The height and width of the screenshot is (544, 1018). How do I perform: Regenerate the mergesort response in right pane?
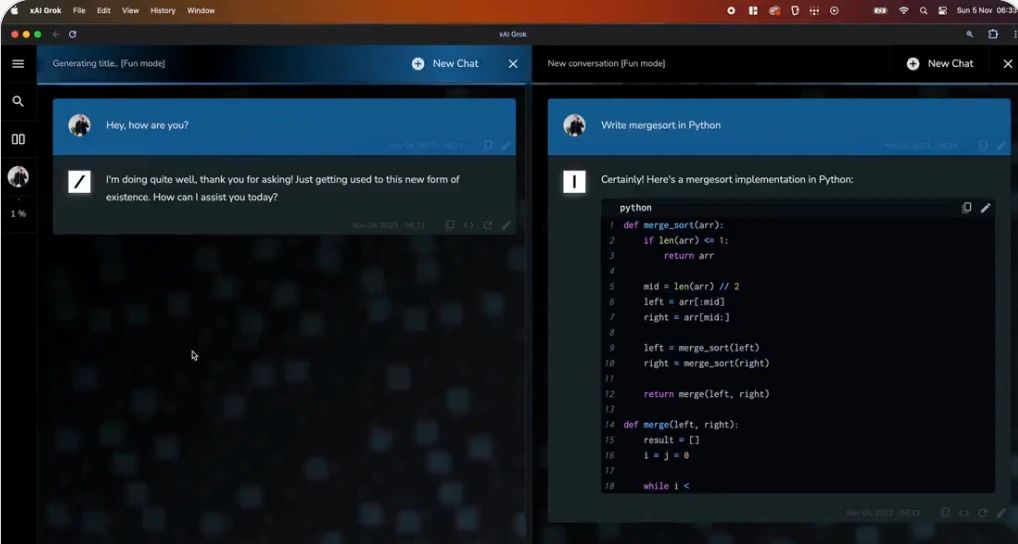[983, 513]
